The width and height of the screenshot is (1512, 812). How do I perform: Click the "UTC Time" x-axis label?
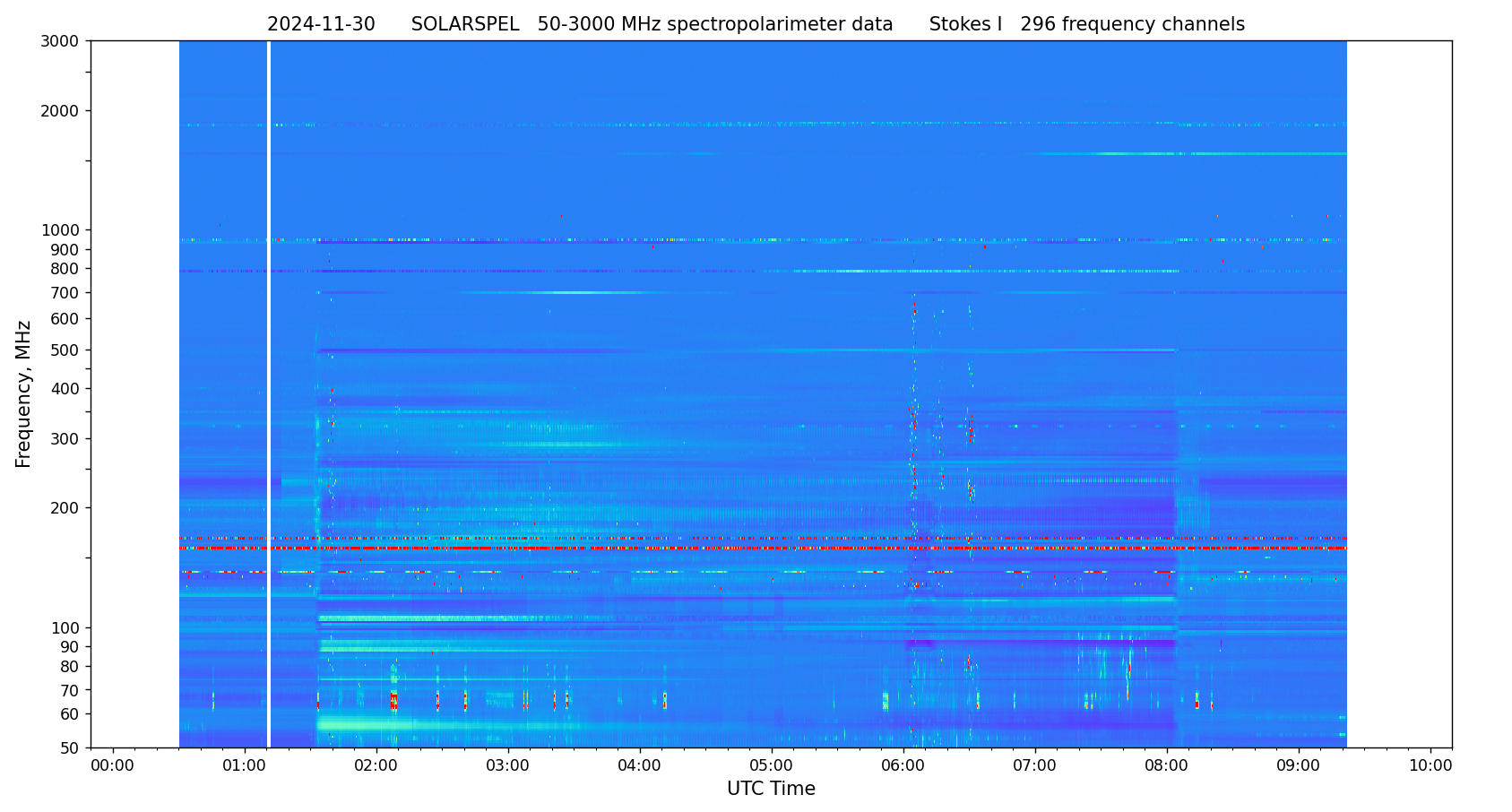pyautogui.click(x=771, y=790)
